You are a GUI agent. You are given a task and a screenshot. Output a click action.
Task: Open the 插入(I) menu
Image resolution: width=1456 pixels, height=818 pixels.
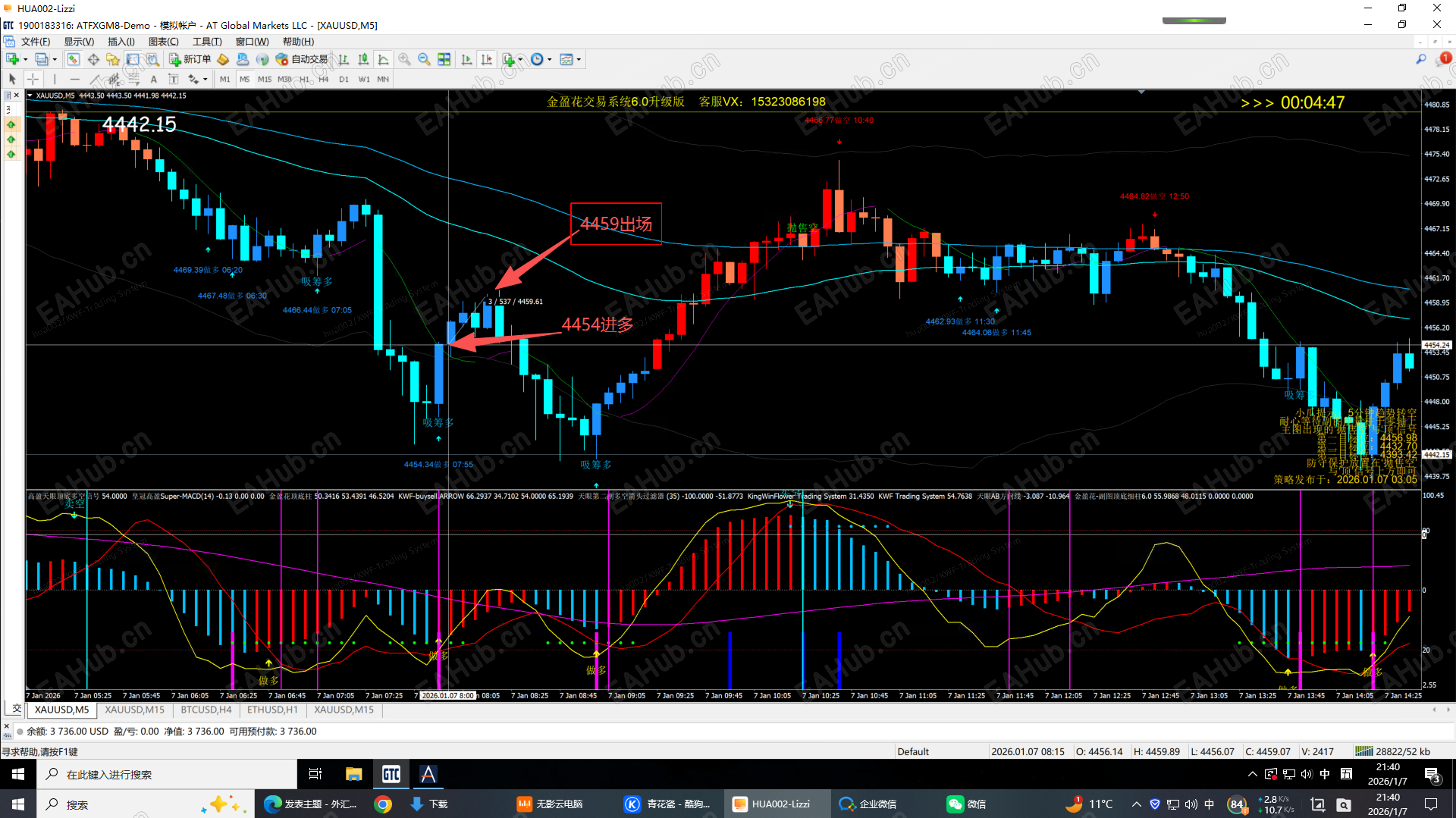[121, 42]
